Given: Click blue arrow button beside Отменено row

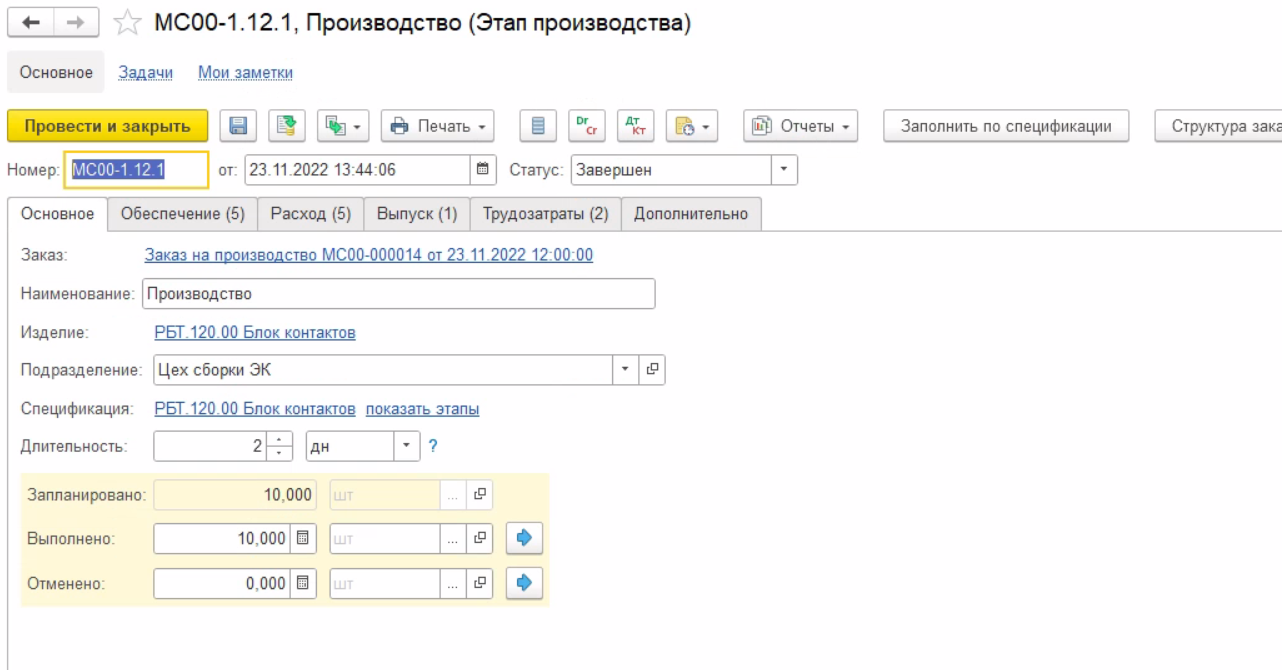Looking at the screenshot, I should [x=524, y=583].
